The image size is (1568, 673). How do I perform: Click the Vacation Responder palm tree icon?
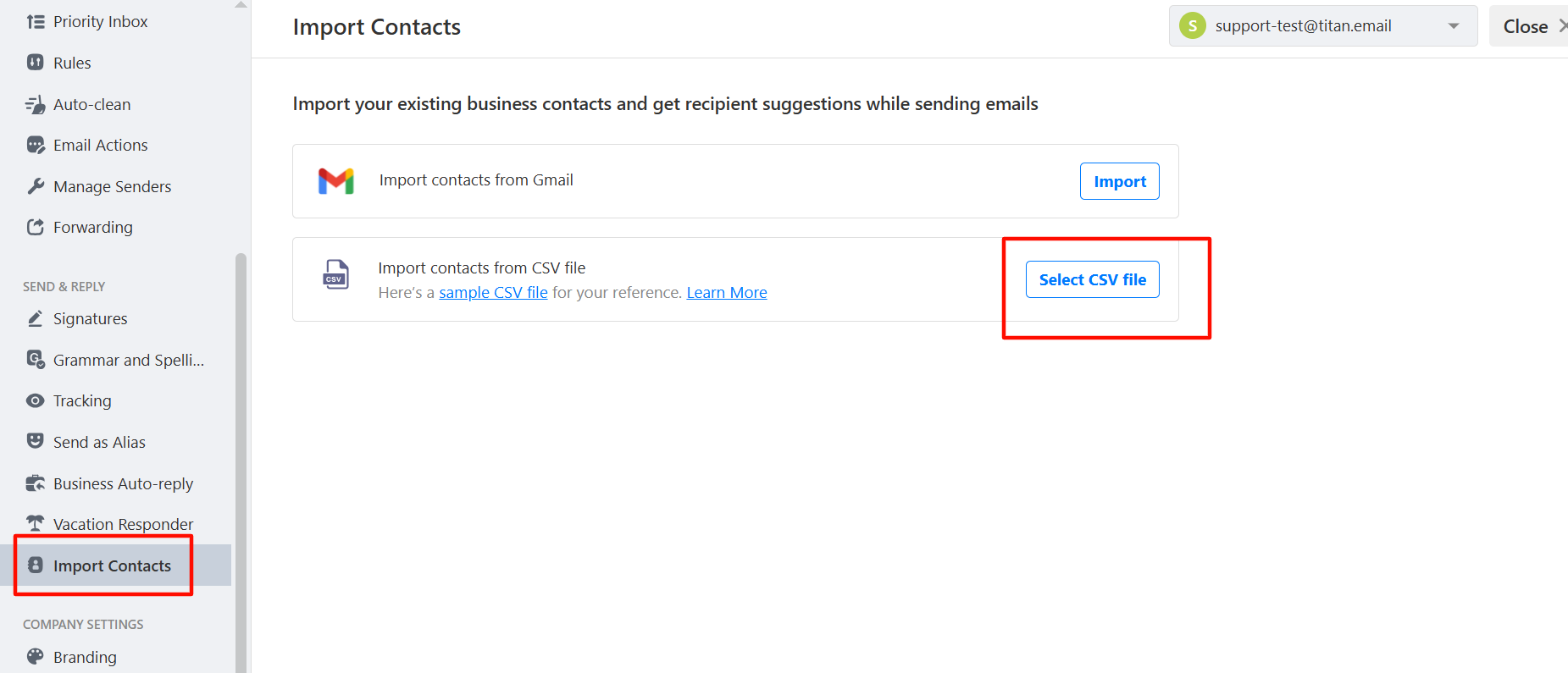pos(36,523)
